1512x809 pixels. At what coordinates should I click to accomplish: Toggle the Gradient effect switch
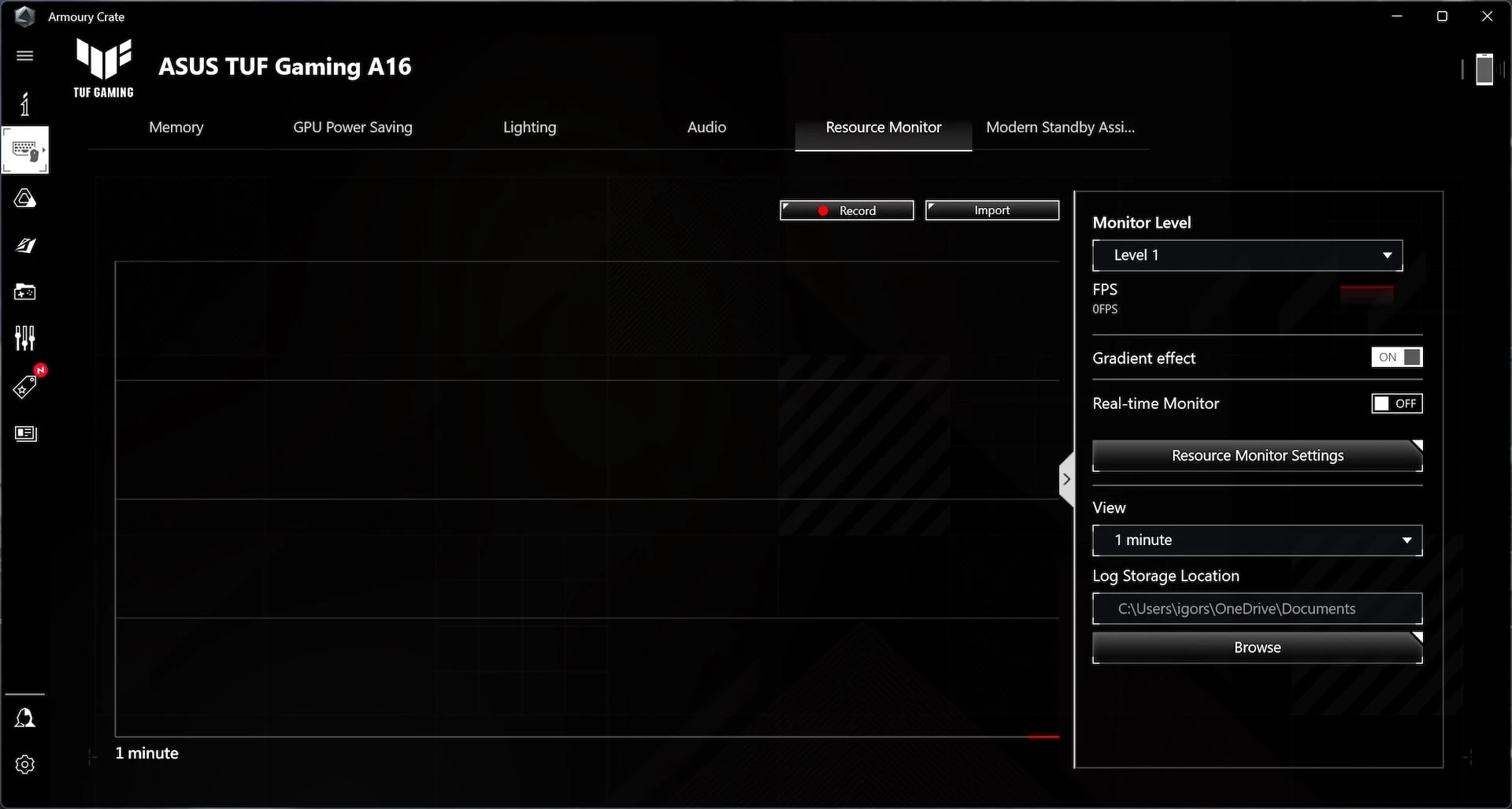point(1397,358)
